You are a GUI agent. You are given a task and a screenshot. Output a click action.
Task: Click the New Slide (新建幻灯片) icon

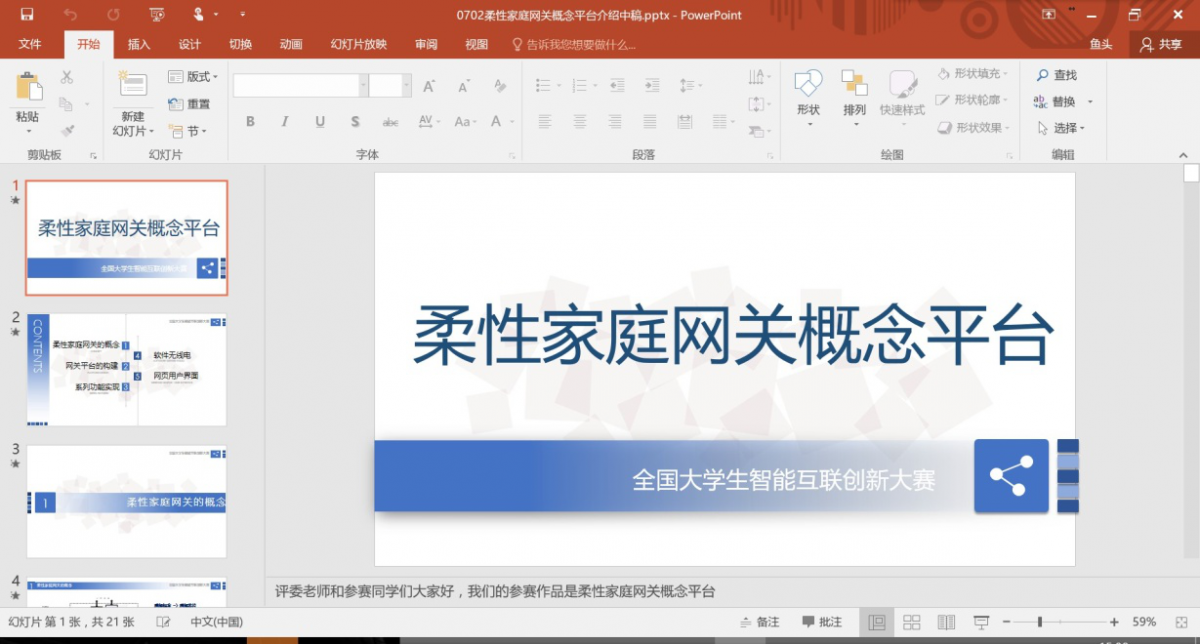pyautogui.click(x=132, y=88)
